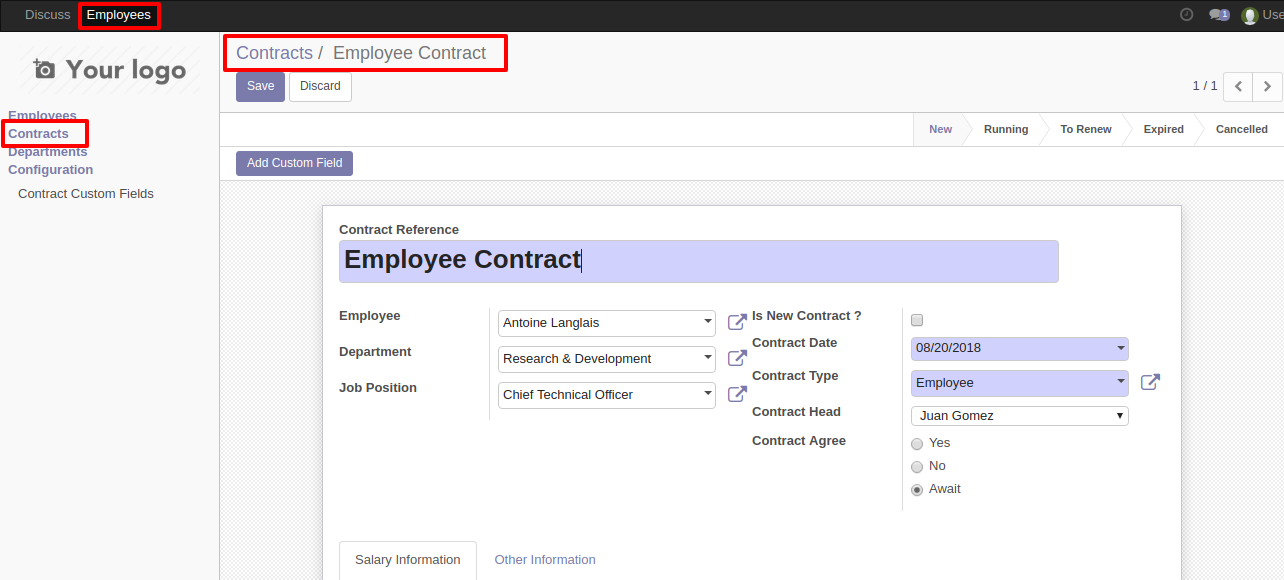The image size is (1284, 580).
Task: Open external link for Contract Type
Action: tap(1150, 382)
